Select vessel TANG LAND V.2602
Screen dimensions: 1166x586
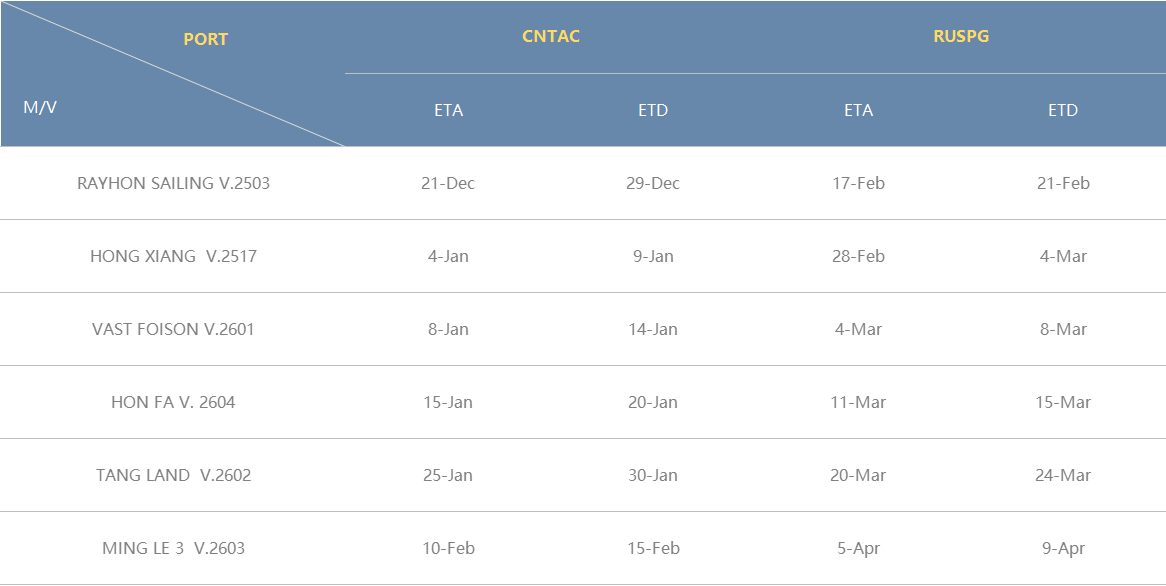tap(173, 475)
